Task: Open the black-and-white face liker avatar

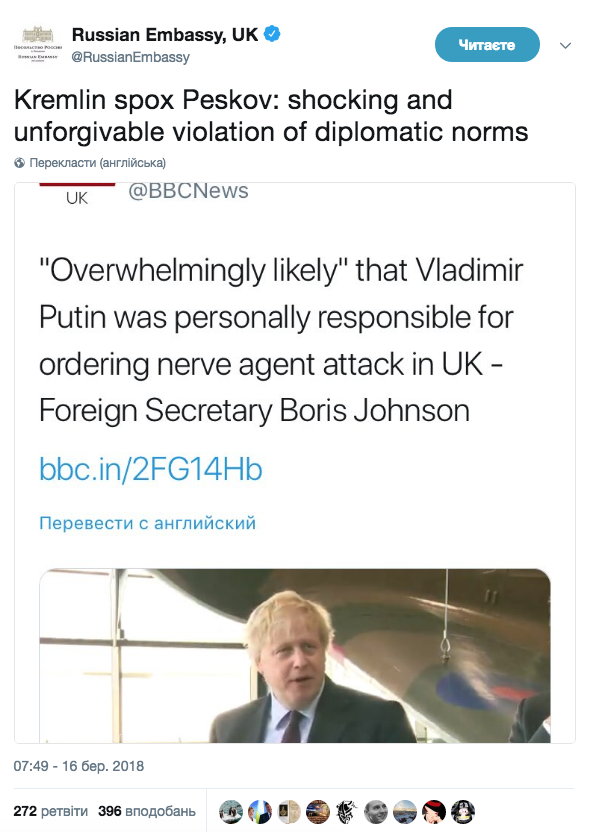Action: (376, 812)
